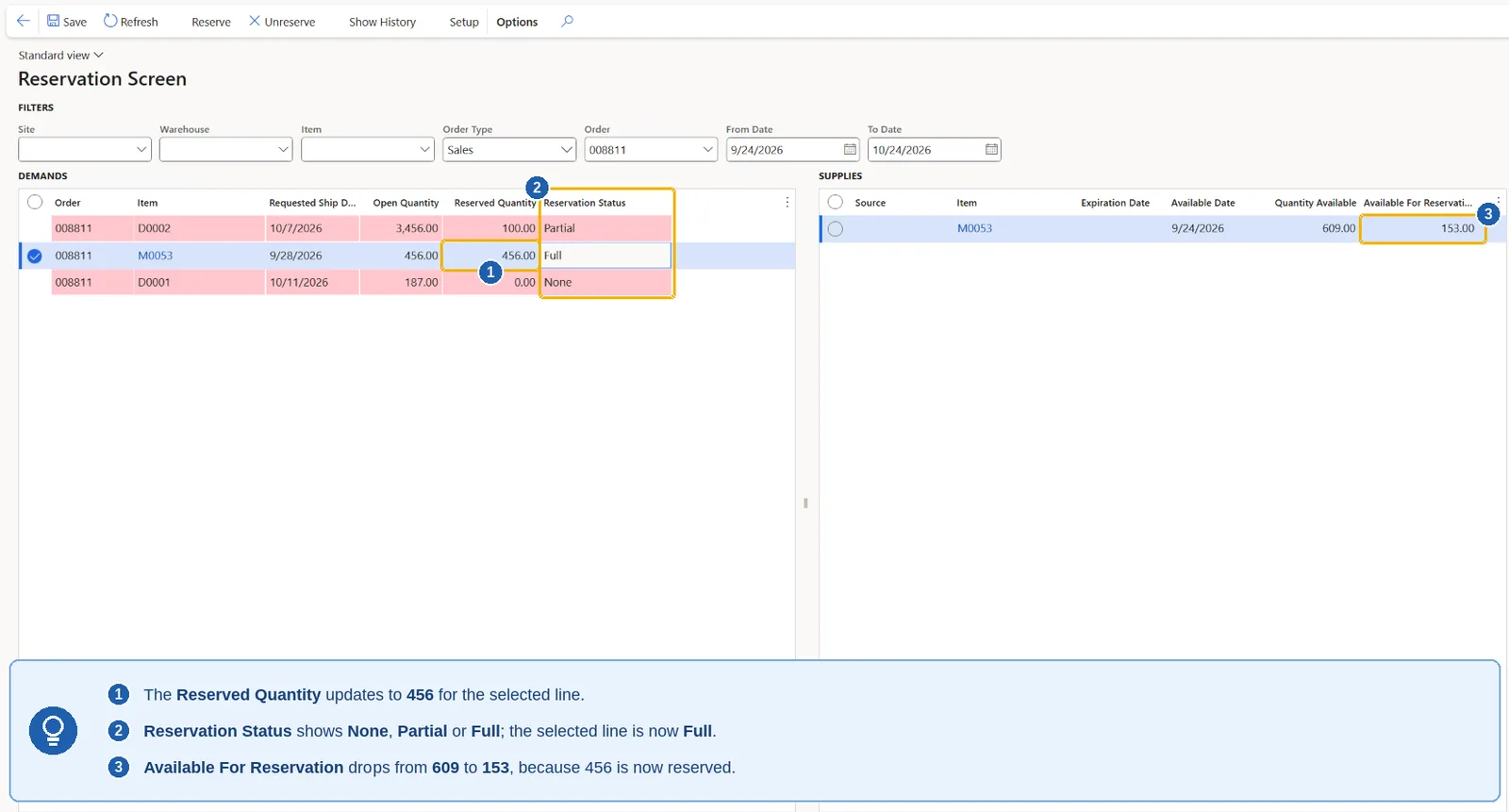Go back using the back arrow

coord(24,21)
